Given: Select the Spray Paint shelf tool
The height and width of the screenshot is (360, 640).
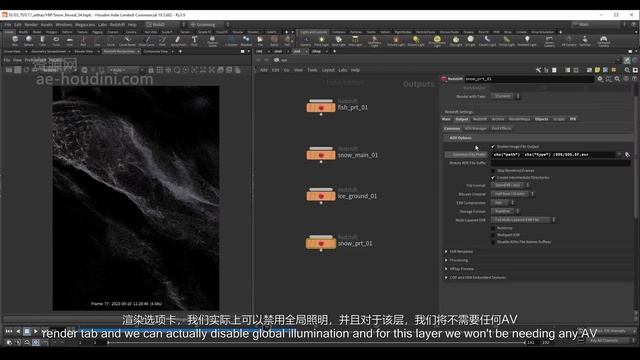Looking at the screenshot, I should coord(178,40).
